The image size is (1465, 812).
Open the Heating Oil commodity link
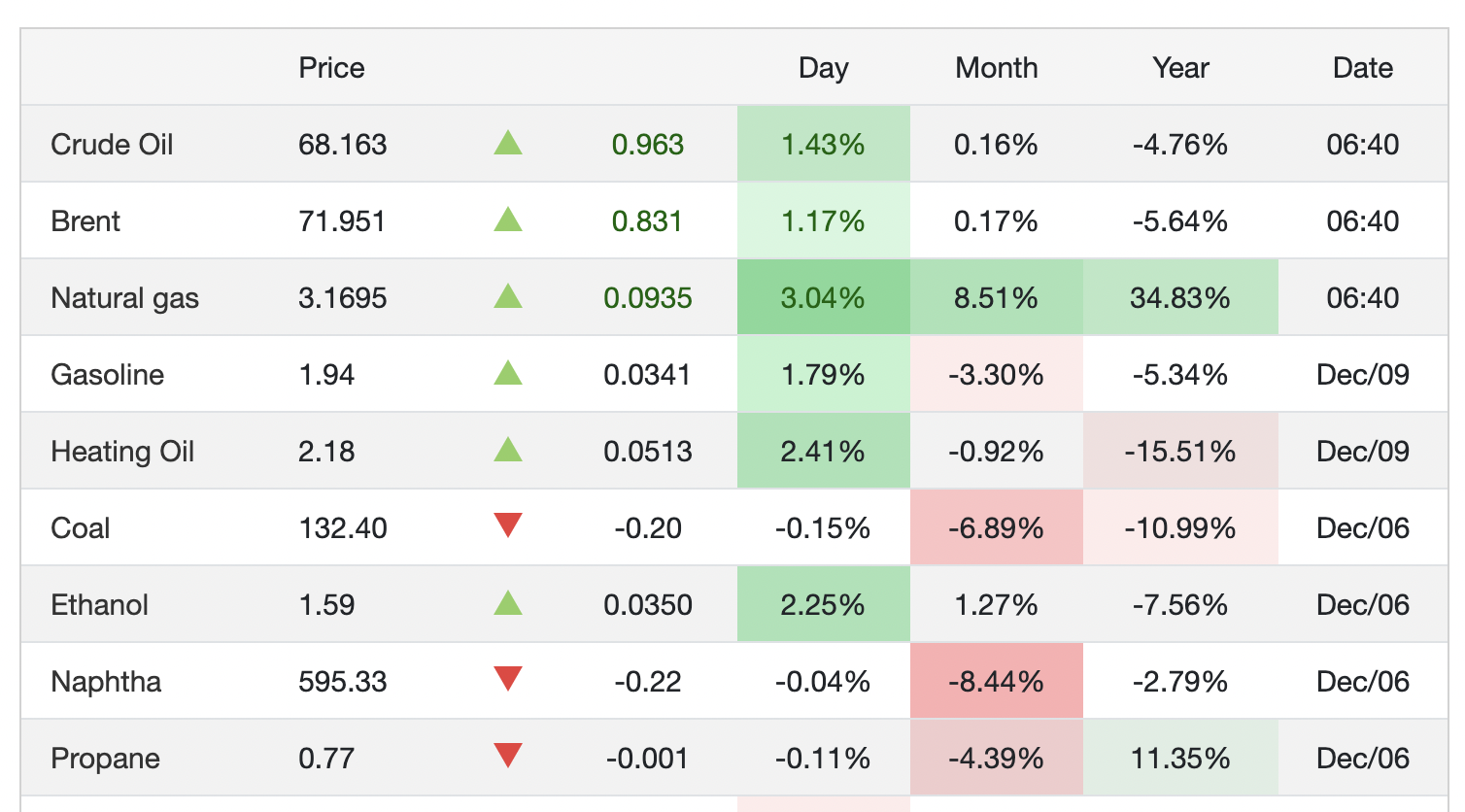click(122, 452)
